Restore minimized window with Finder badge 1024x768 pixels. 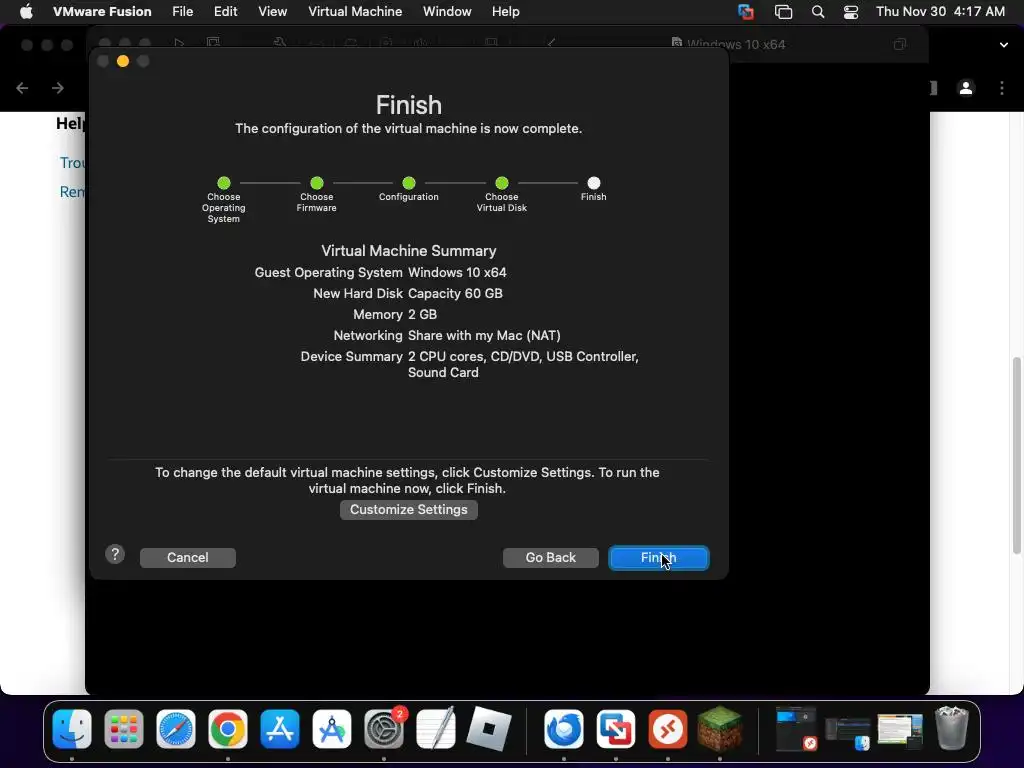[x=848, y=733]
